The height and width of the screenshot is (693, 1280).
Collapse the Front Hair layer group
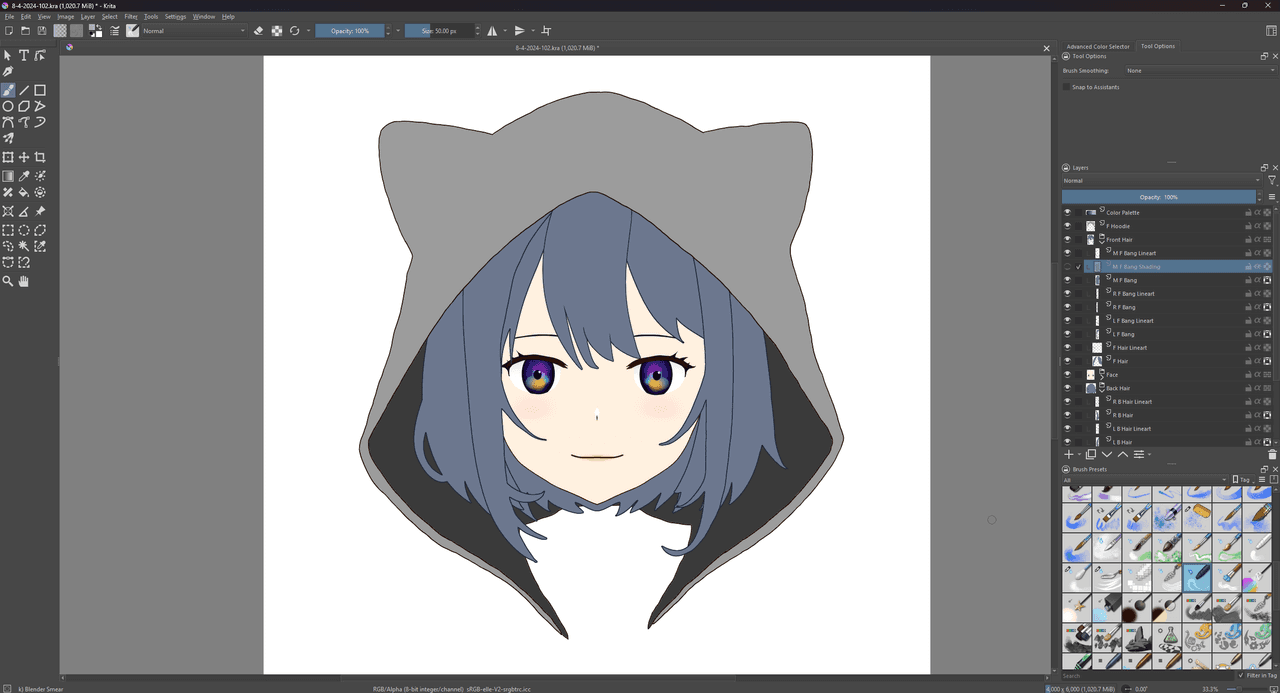1102,240
